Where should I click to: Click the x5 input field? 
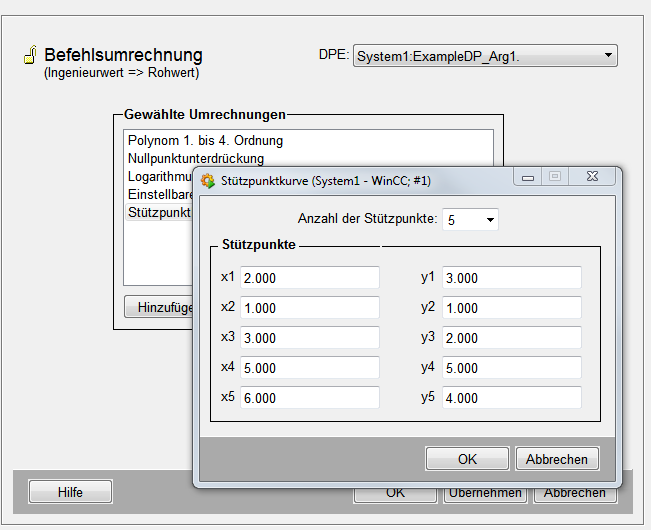(x=309, y=398)
